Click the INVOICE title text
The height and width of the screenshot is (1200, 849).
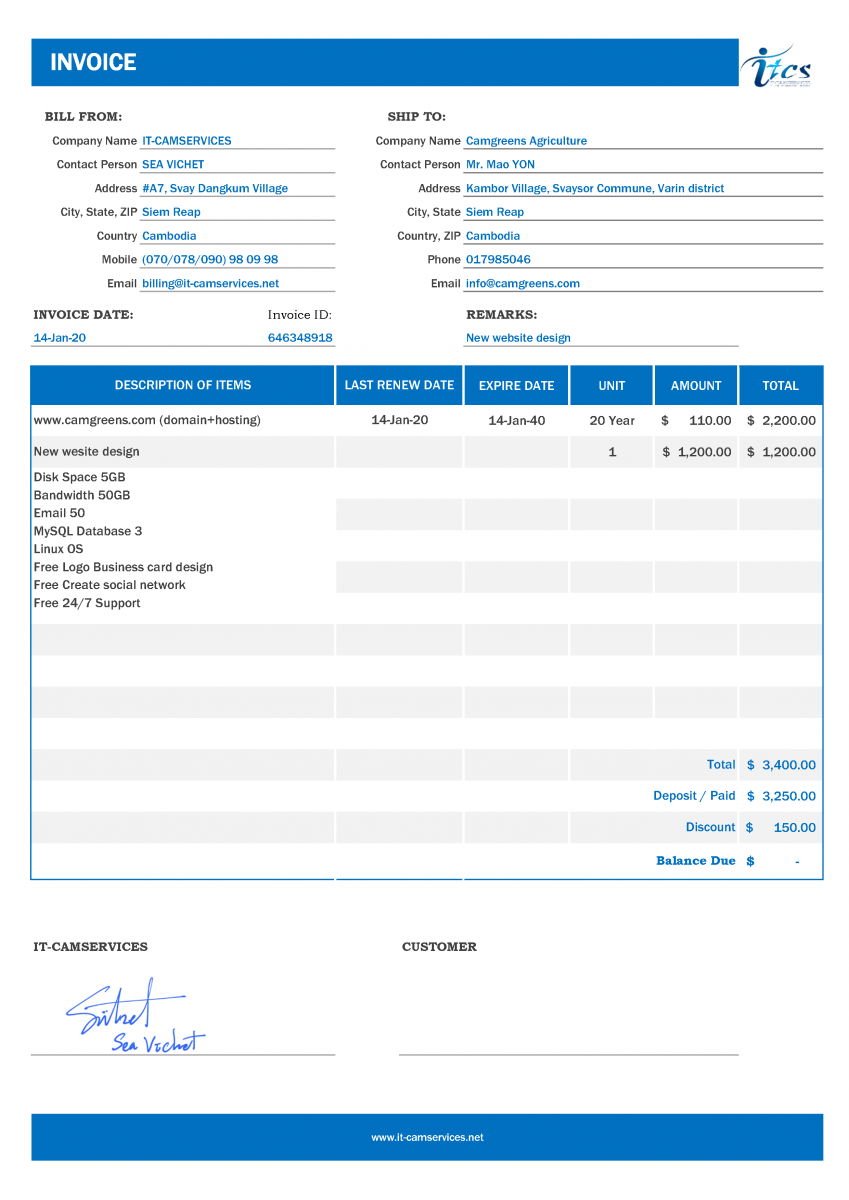click(x=93, y=62)
